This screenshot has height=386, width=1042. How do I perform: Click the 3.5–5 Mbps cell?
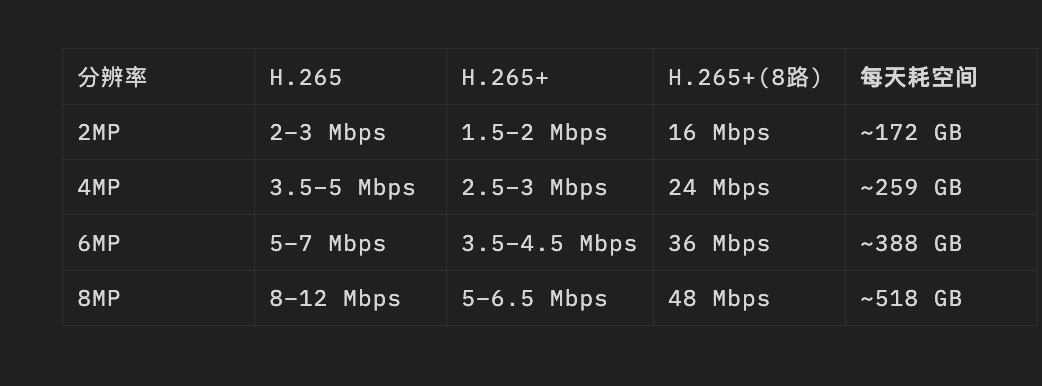point(350,187)
